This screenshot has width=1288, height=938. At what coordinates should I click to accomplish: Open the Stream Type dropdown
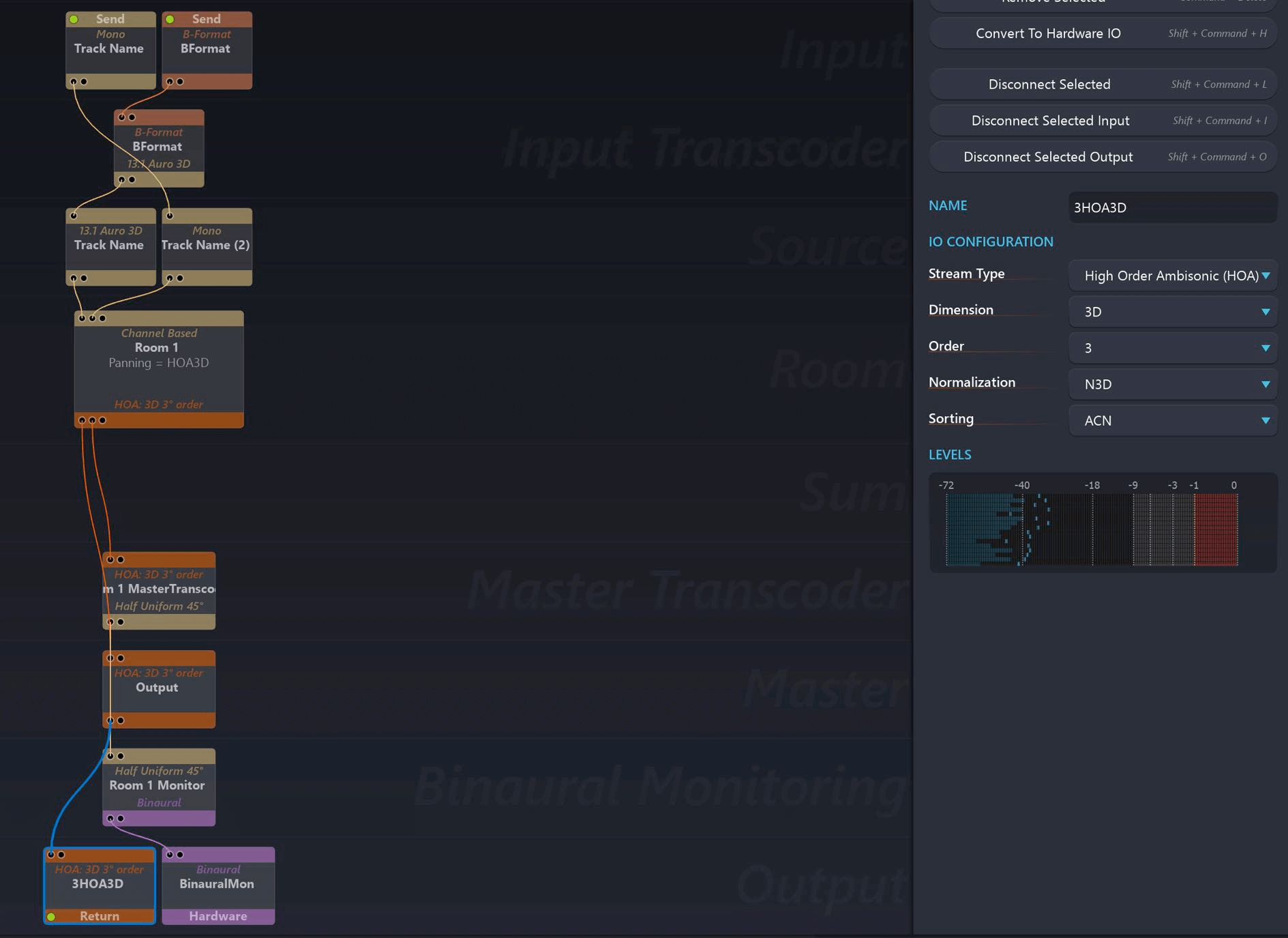click(1172, 276)
